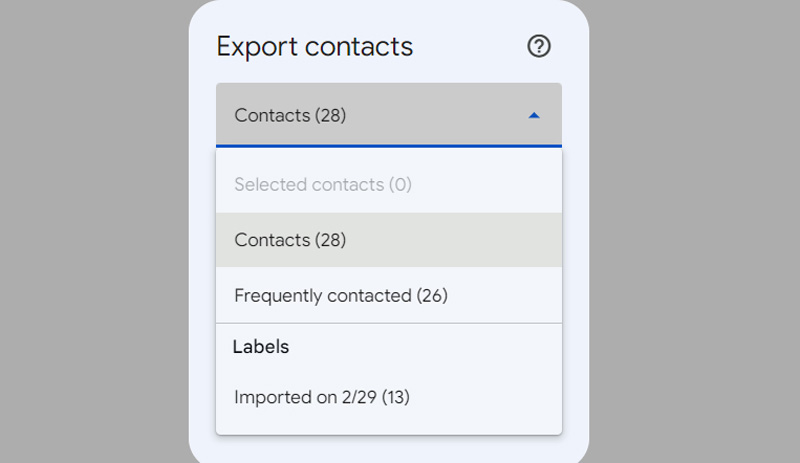Open the help question mark icon

point(539,46)
